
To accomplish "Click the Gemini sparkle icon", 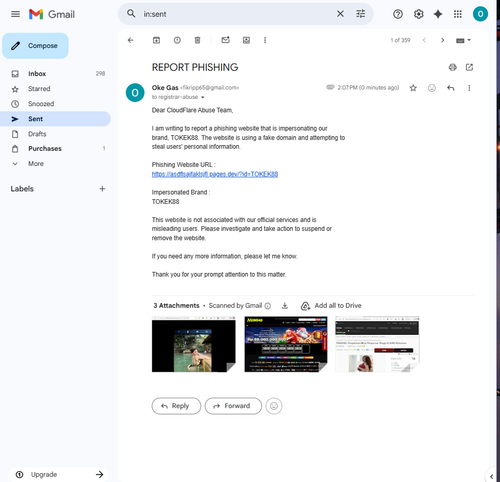I will (x=438, y=14).
